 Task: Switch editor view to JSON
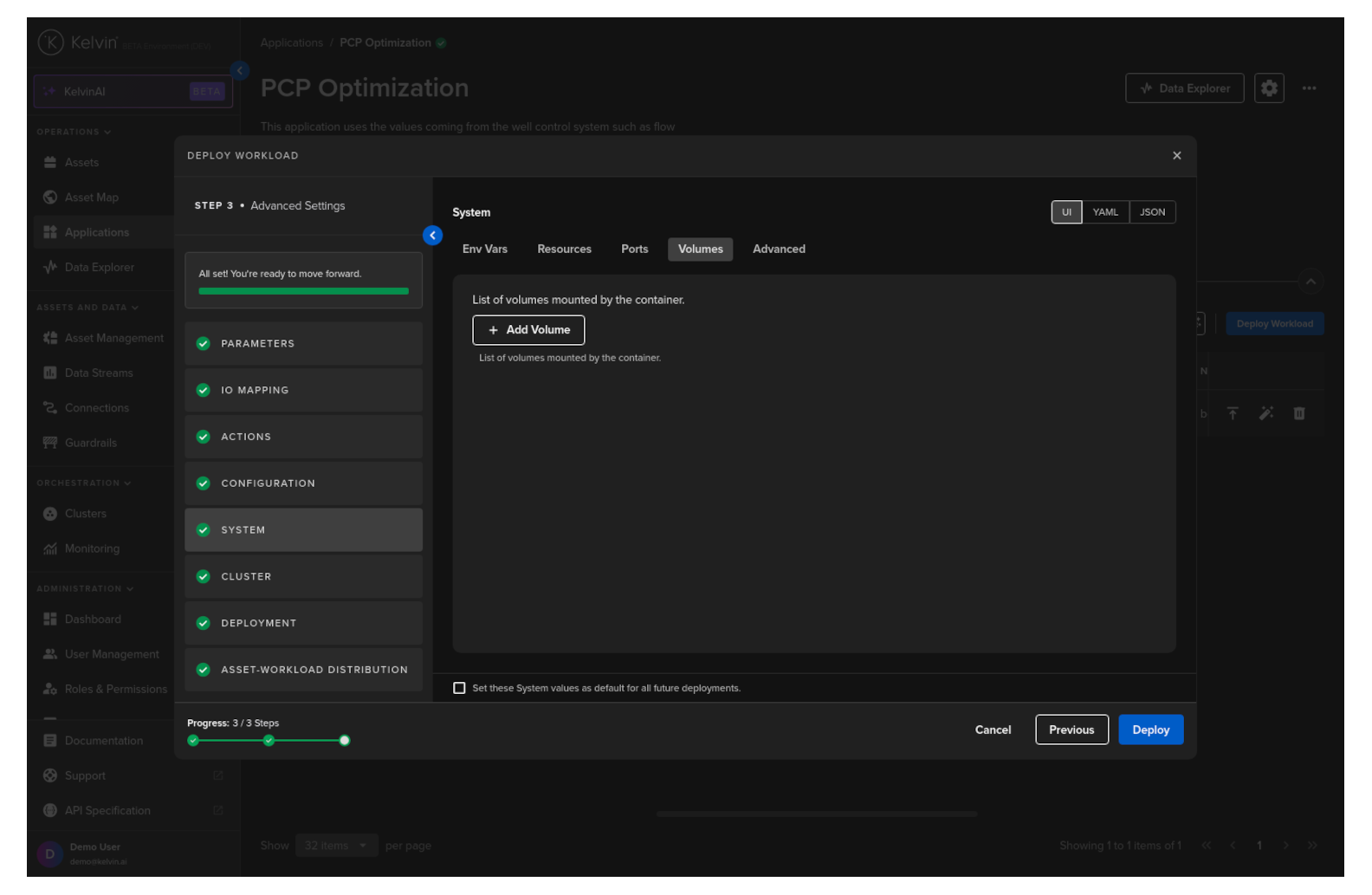coord(1152,212)
